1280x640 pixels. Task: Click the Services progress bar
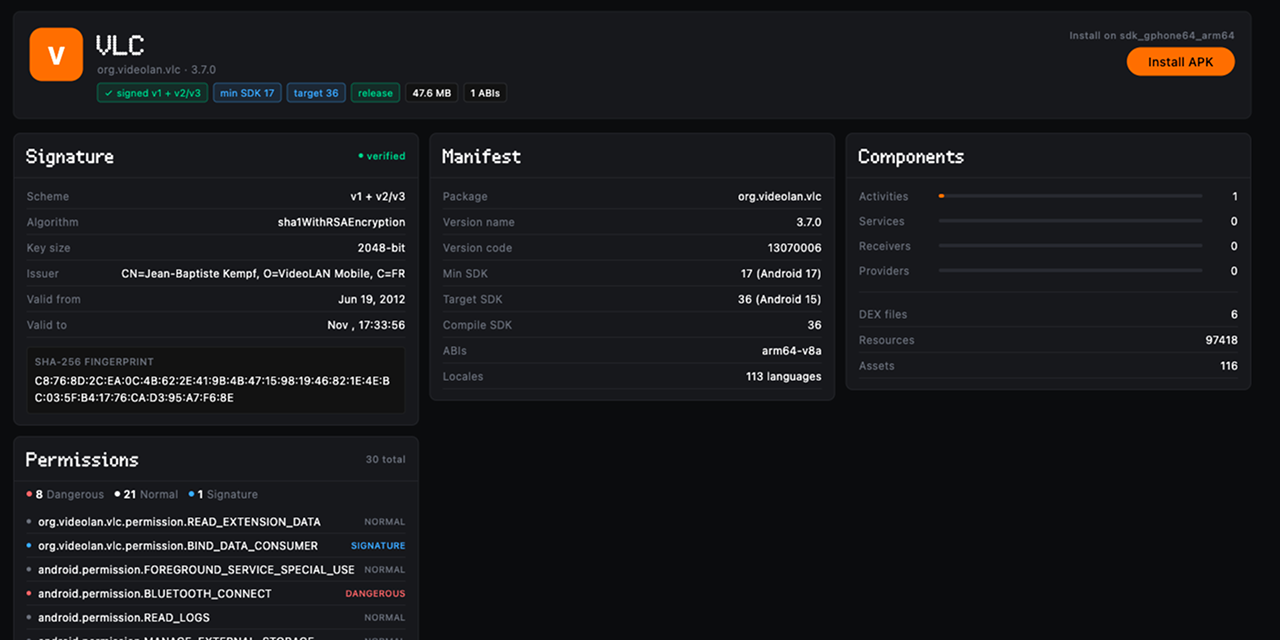(x=1070, y=221)
